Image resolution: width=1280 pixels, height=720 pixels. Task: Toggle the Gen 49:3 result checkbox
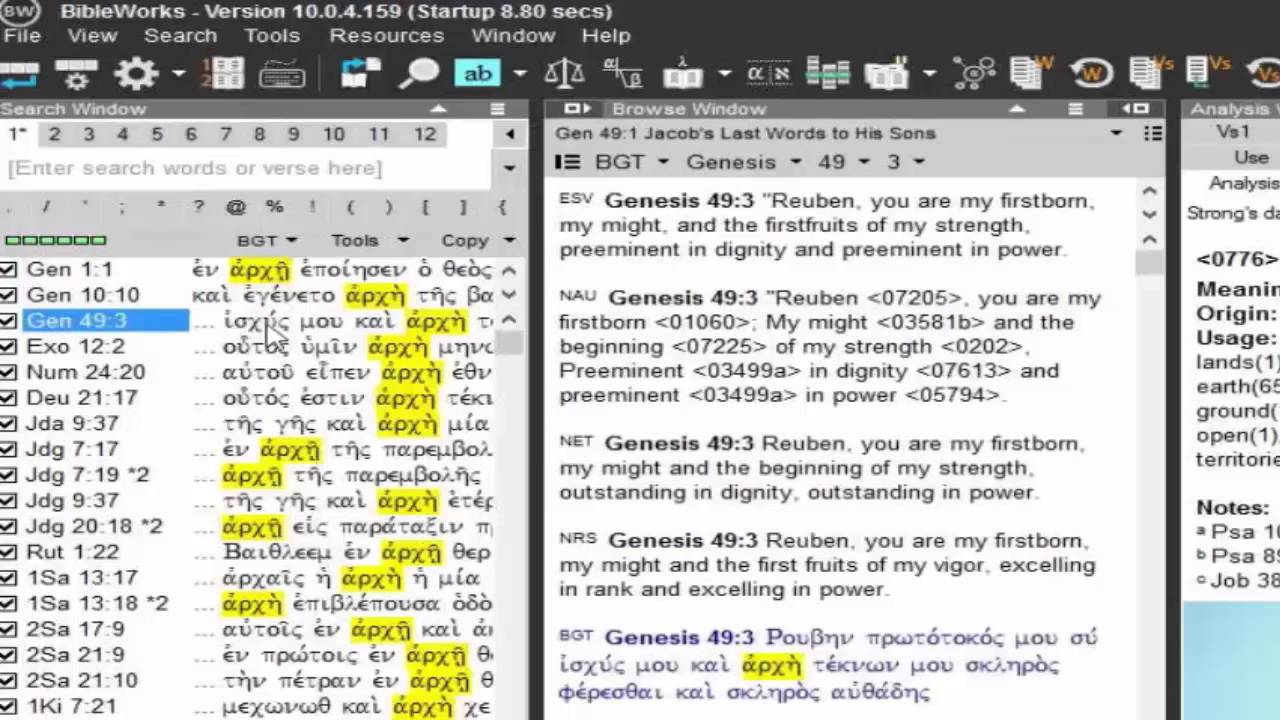[8, 321]
